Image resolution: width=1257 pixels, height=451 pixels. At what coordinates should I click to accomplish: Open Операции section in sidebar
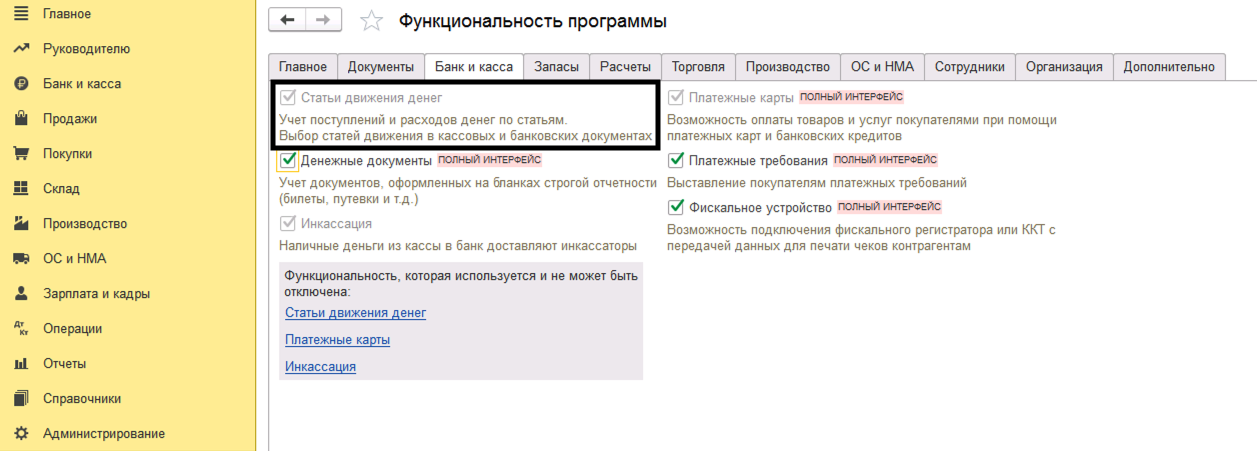point(72,329)
